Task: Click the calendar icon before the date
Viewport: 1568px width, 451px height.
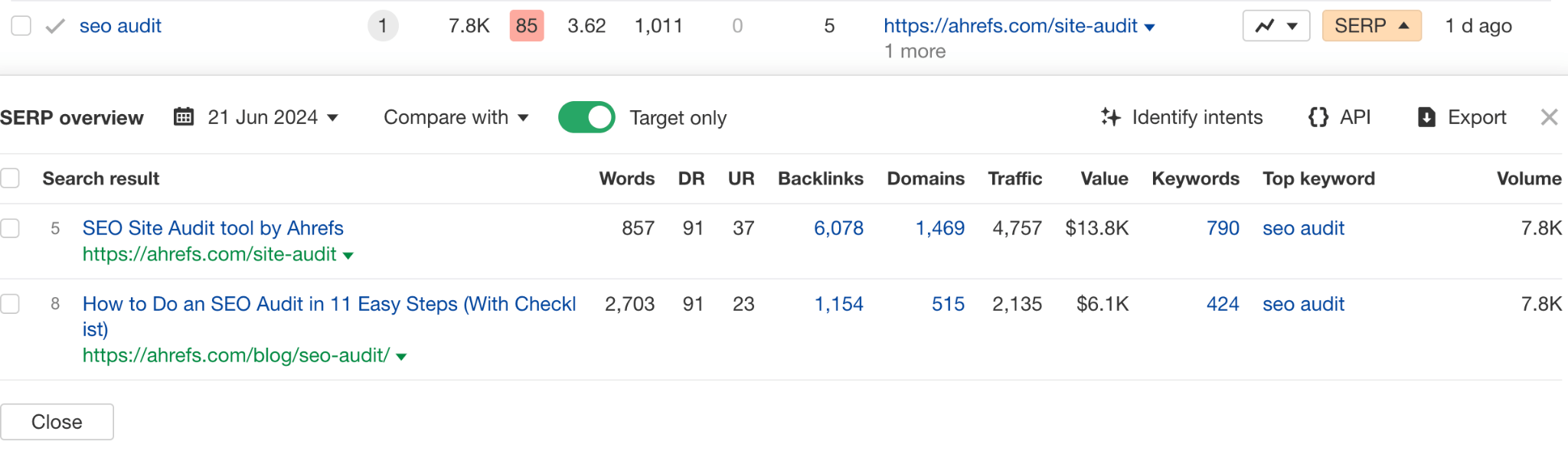Action: (183, 117)
